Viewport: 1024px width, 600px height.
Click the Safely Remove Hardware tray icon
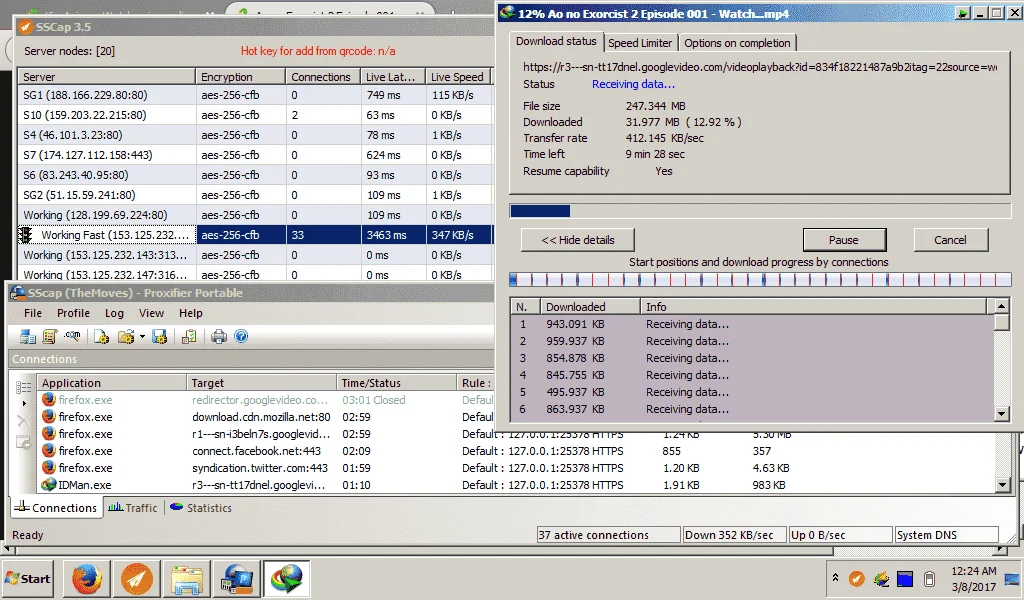point(929,578)
